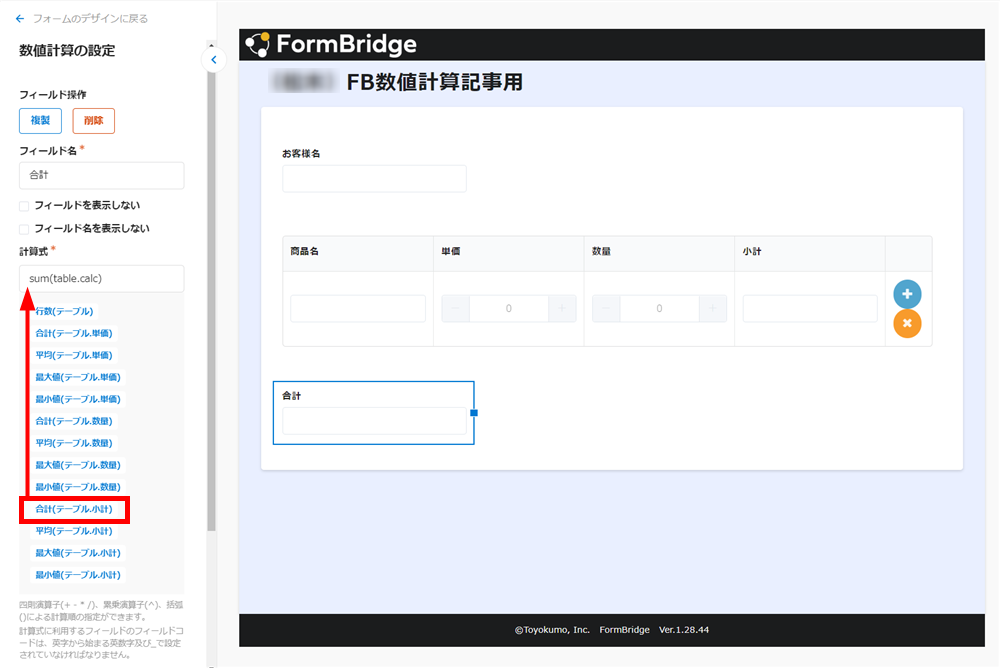This screenshot has width=1000, height=668.
Task: Go back via フォームのデザインに戻る link
Action: (91, 19)
